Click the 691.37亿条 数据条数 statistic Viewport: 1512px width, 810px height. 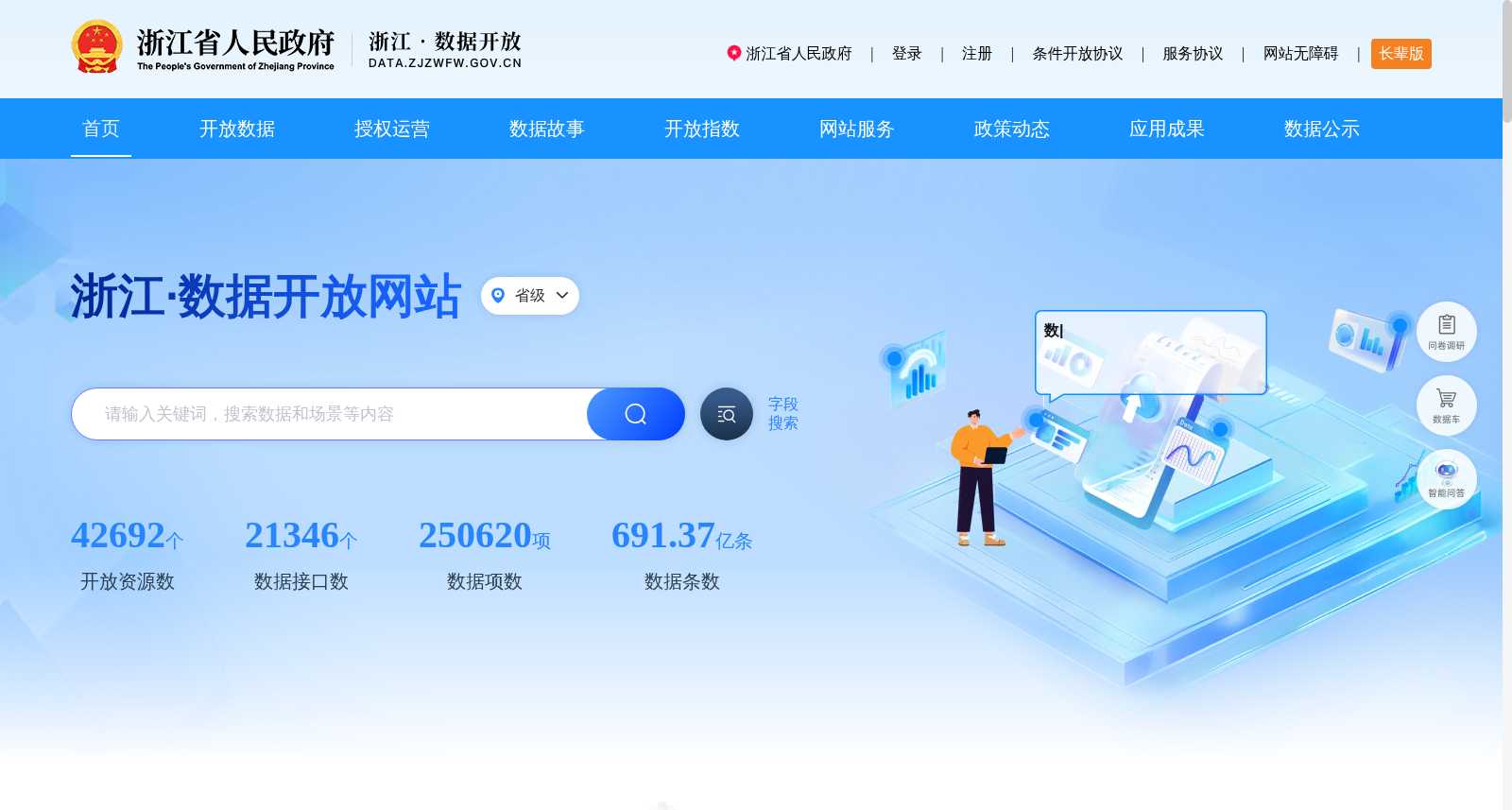click(682, 555)
